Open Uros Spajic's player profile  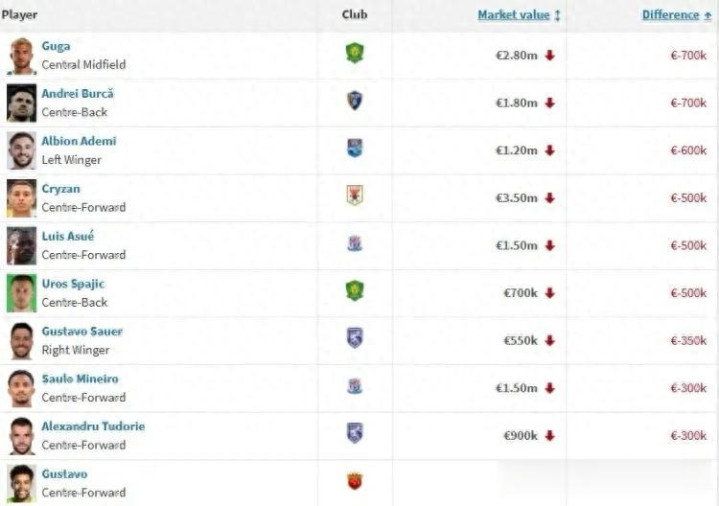[72, 284]
